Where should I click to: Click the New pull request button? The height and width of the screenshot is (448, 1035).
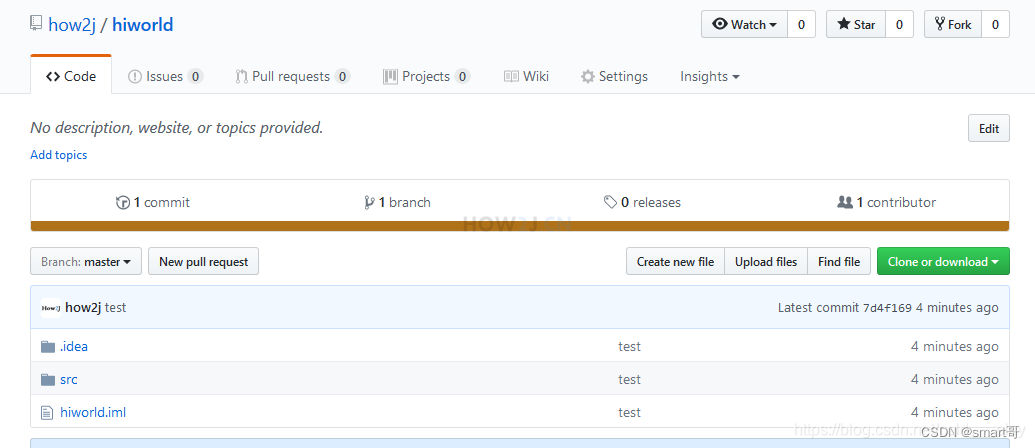pos(203,262)
